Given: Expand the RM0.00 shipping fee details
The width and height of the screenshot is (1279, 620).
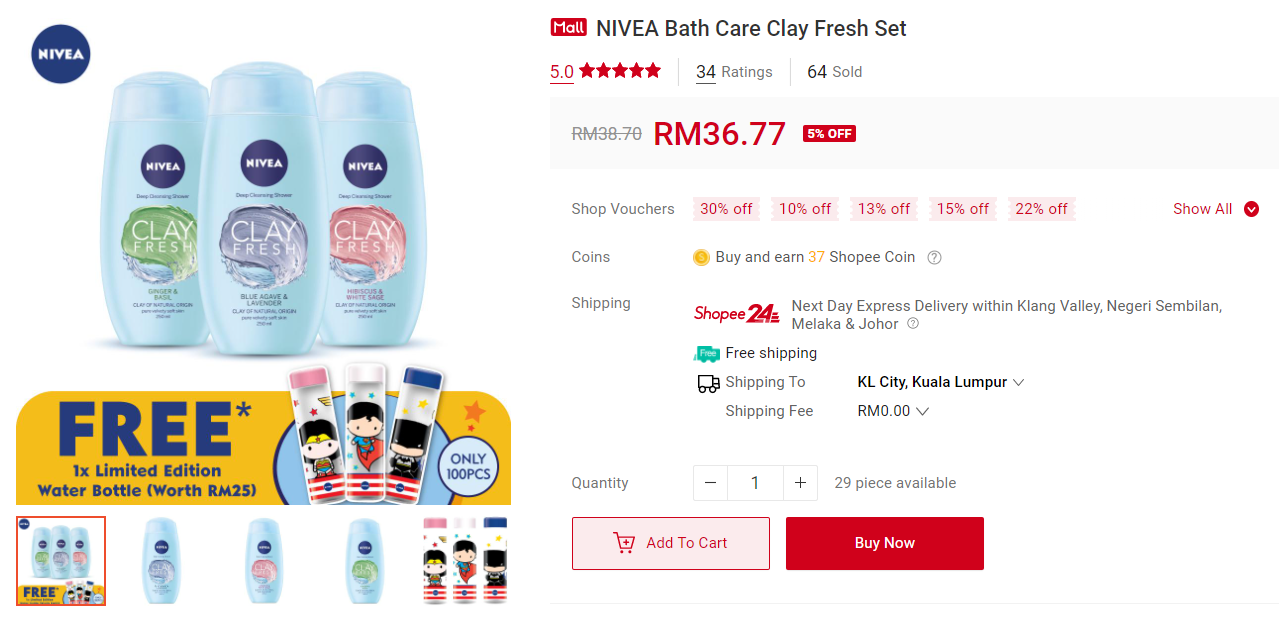Looking at the screenshot, I should click(893, 411).
